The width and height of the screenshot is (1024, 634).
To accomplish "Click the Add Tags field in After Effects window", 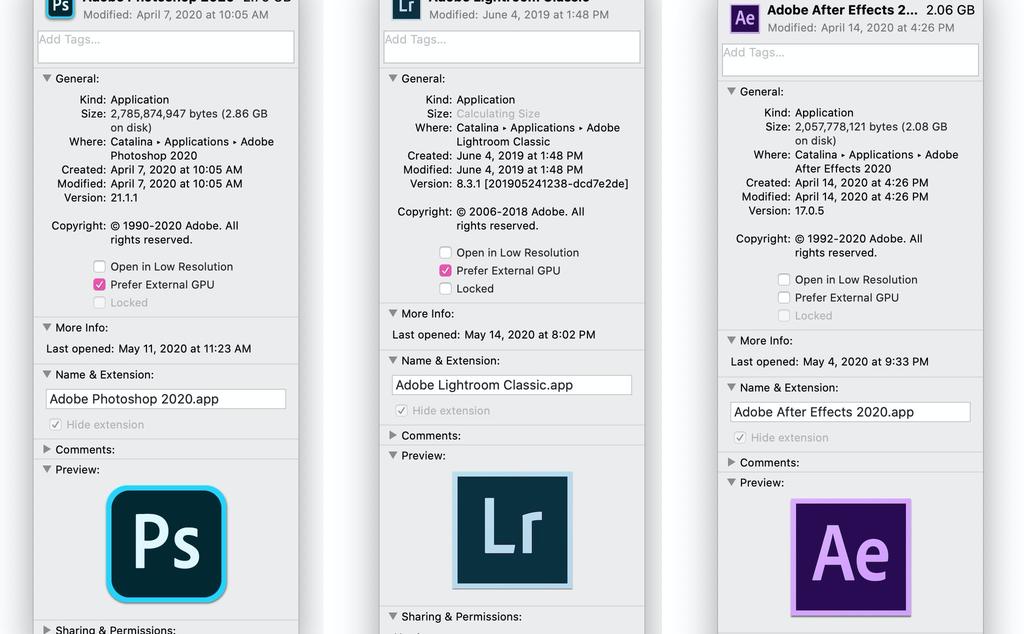I will (x=850, y=60).
